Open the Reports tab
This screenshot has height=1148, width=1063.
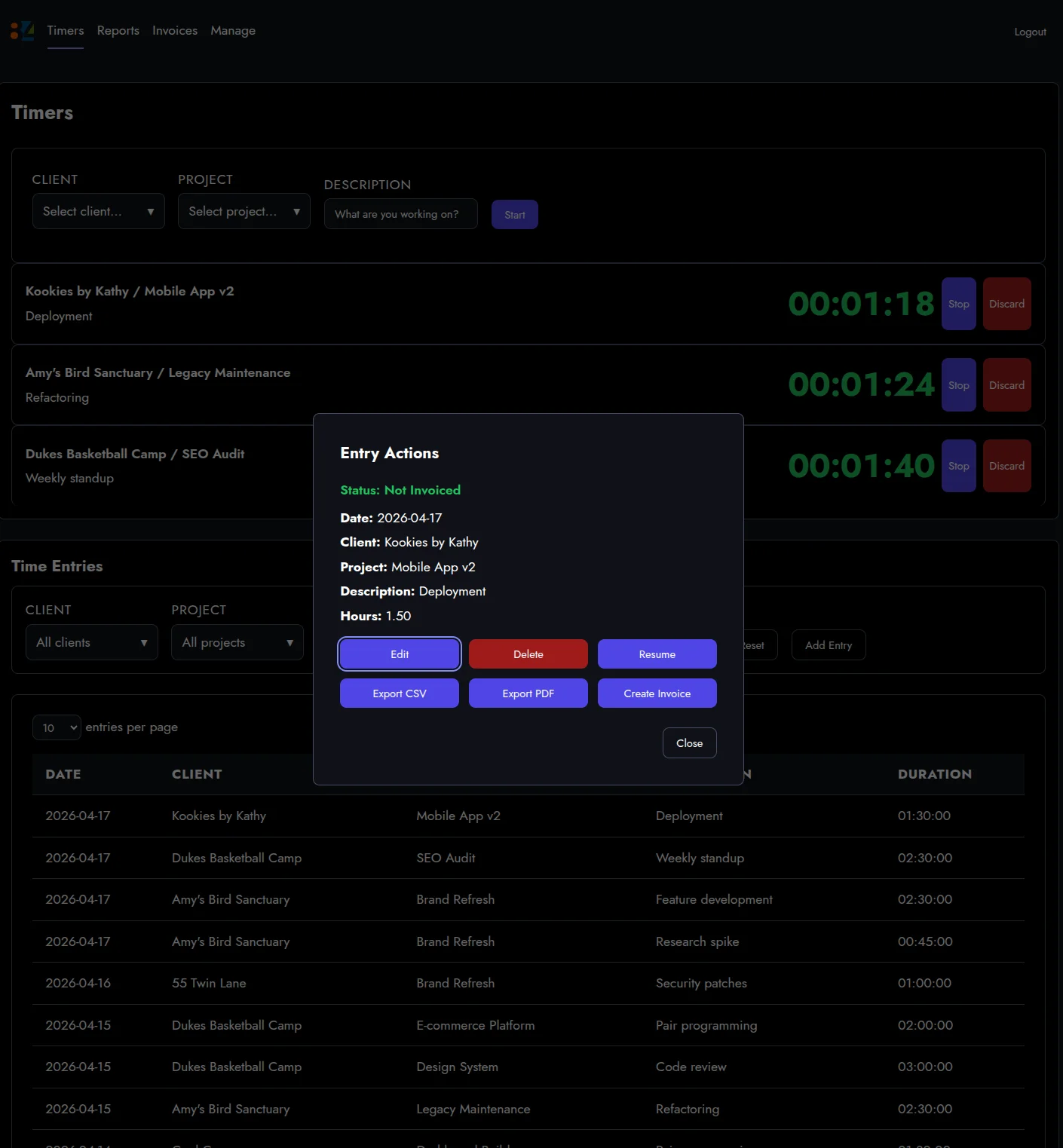[118, 31]
